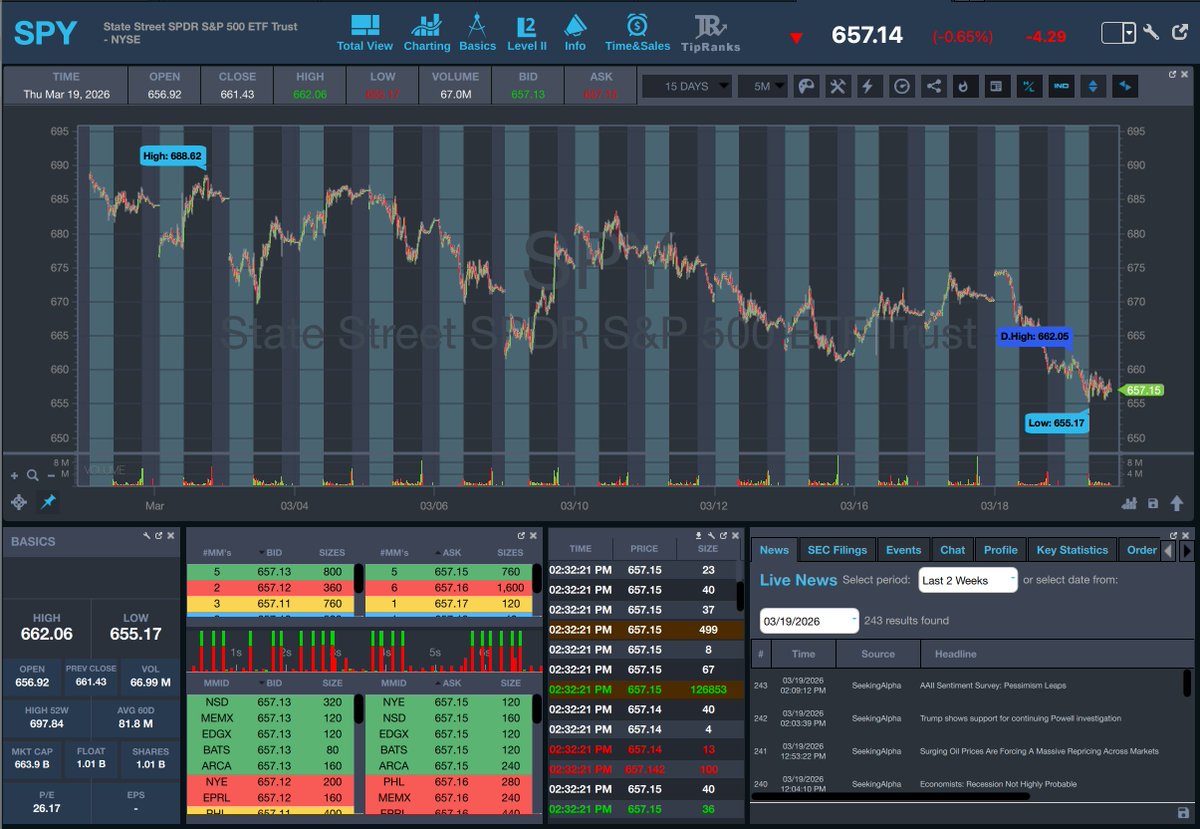Click the share chart icon
This screenshot has height=829, width=1200.
tap(933, 86)
